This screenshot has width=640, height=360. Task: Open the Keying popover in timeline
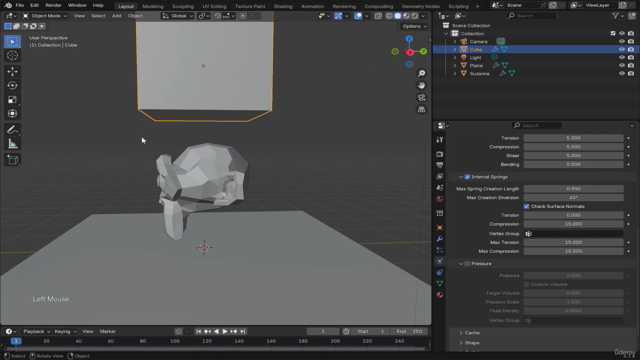click(x=65, y=331)
